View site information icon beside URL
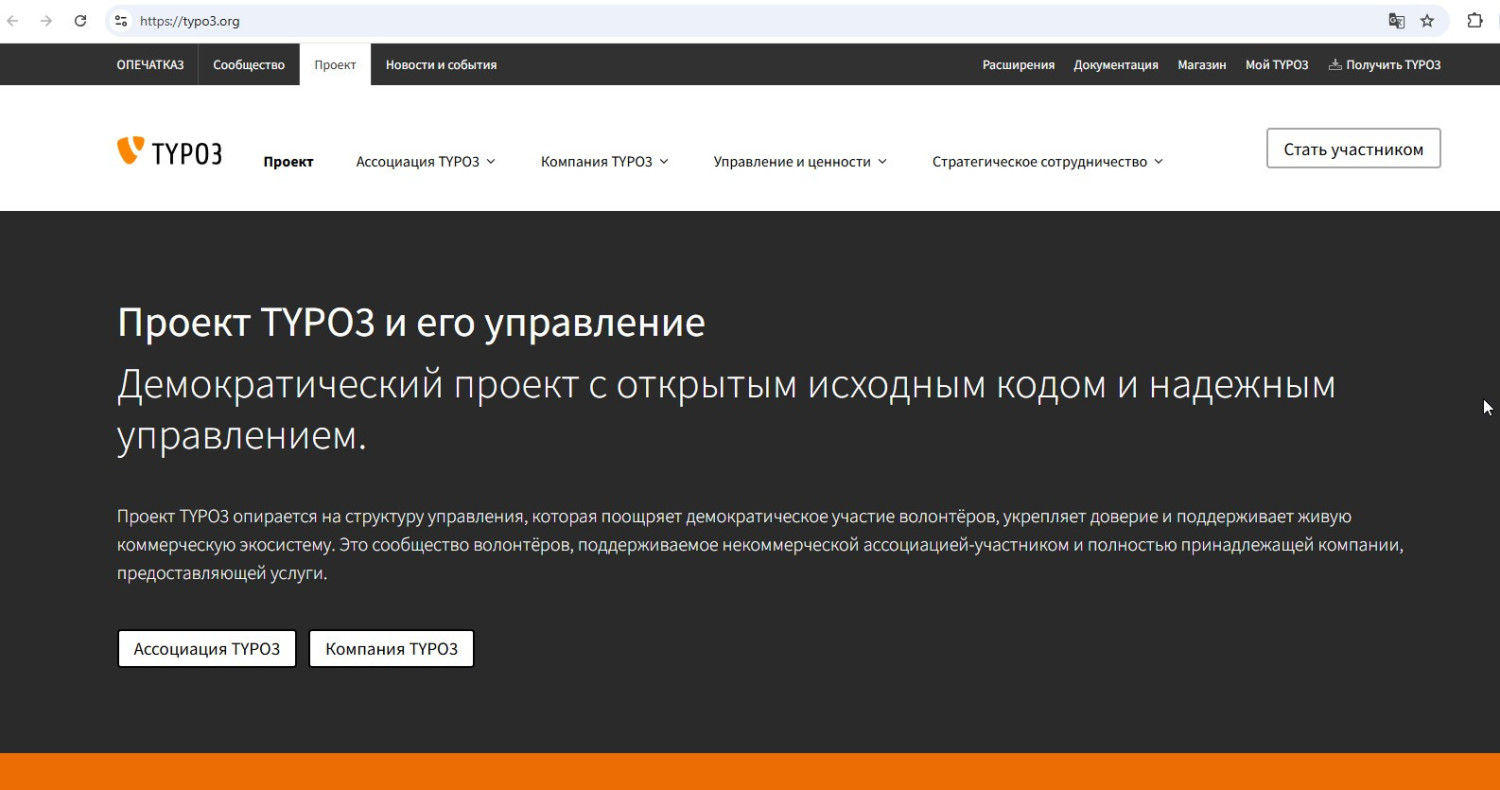 tap(121, 21)
